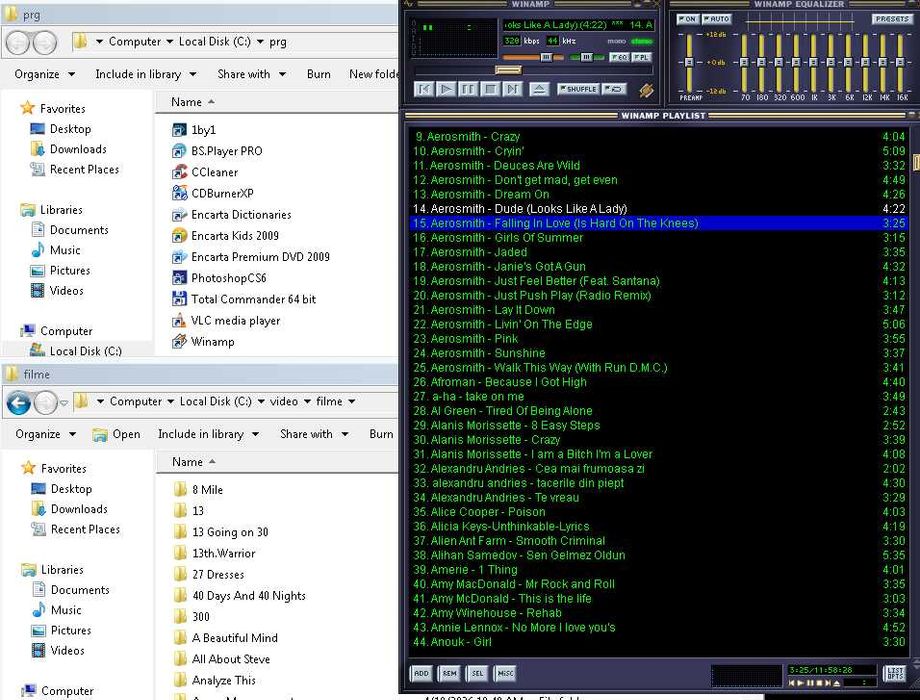
Task: Click Winamp's Play button
Action: click(446, 89)
